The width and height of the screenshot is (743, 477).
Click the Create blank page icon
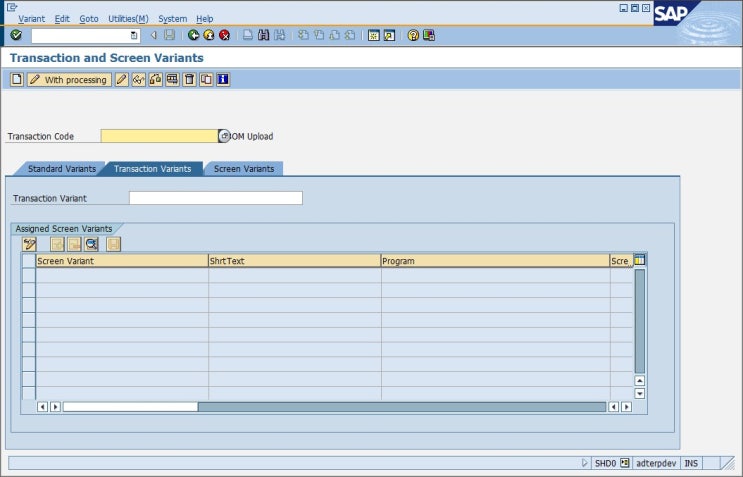click(16, 79)
